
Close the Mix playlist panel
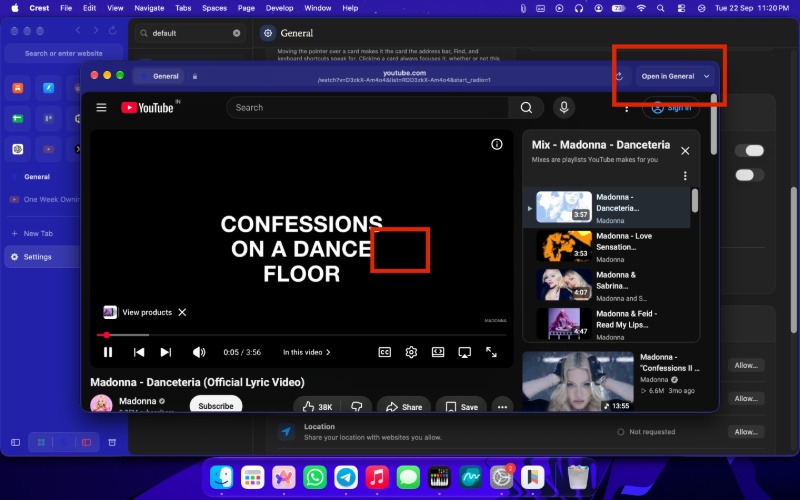point(685,151)
